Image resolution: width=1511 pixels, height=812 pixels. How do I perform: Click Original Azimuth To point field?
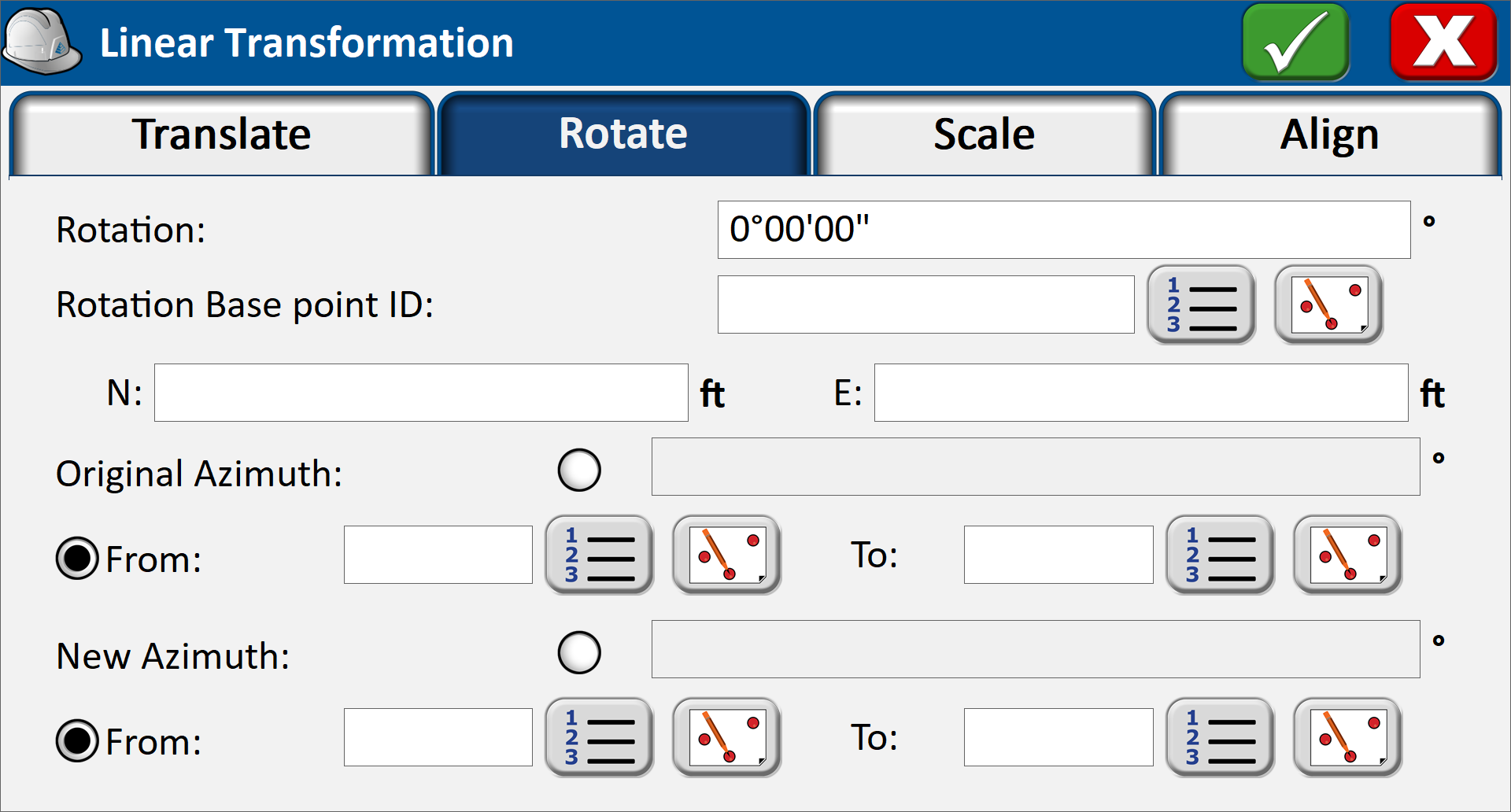1058,555
